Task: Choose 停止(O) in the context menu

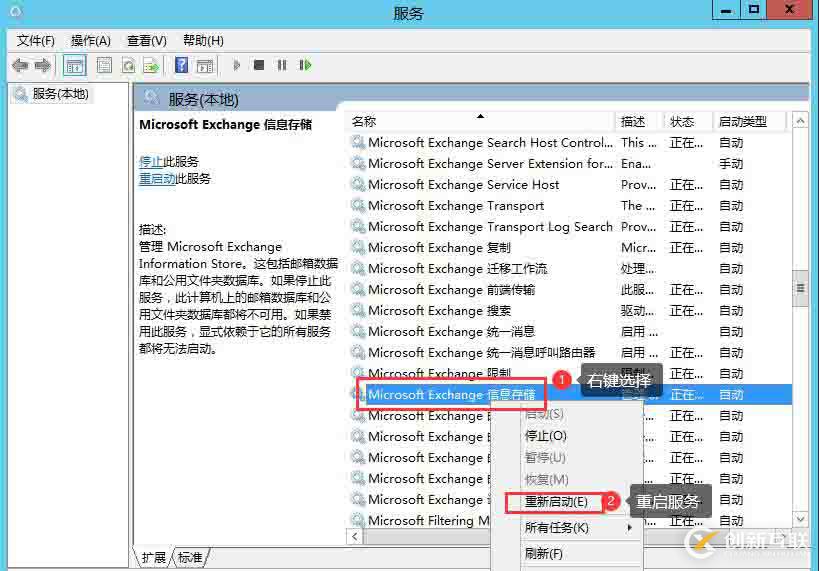Action: point(545,436)
